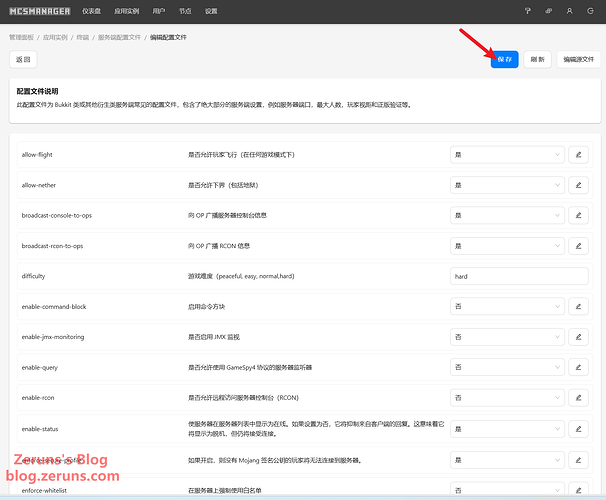Viewport: 606px width, 500px height.
Task: Click the 编辑源文件 button
Action: 579,60
